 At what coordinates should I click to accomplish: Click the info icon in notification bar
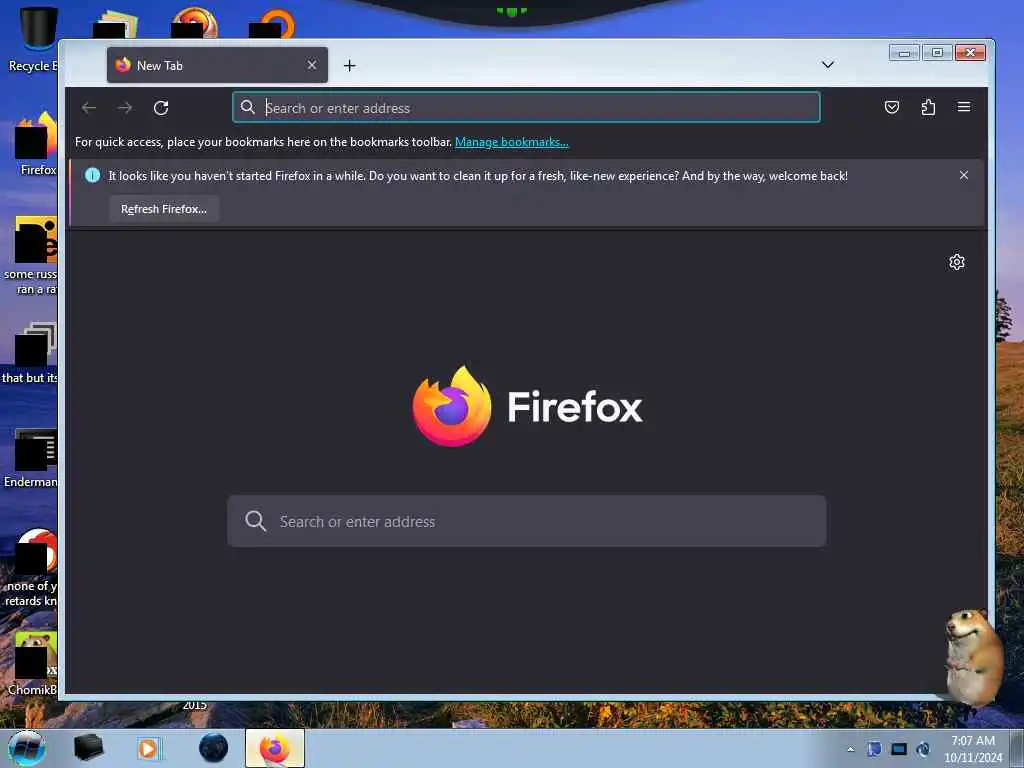pos(93,175)
